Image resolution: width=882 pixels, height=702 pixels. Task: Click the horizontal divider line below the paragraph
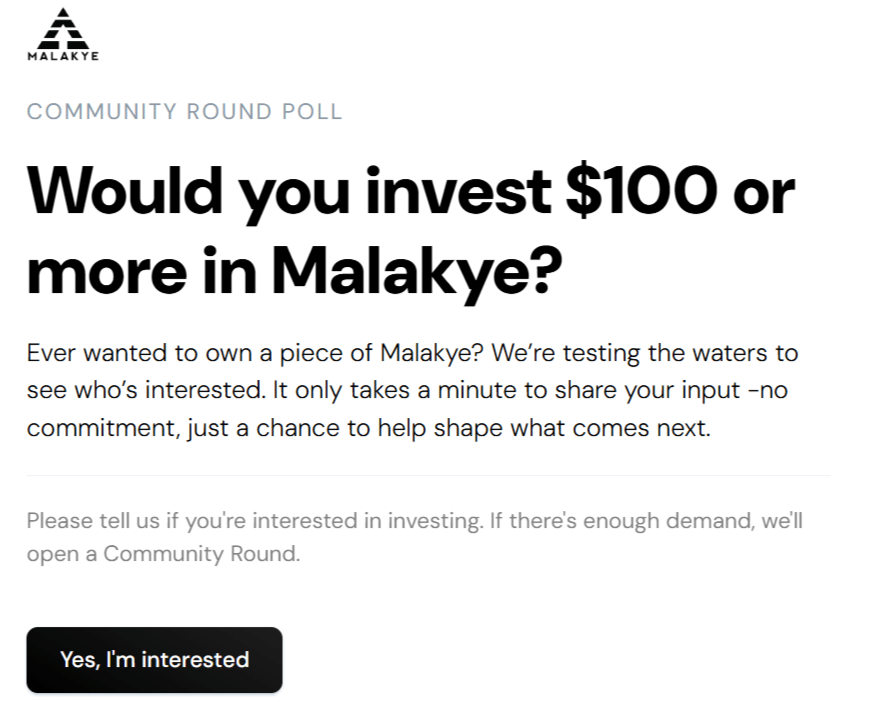click(427, 475)
